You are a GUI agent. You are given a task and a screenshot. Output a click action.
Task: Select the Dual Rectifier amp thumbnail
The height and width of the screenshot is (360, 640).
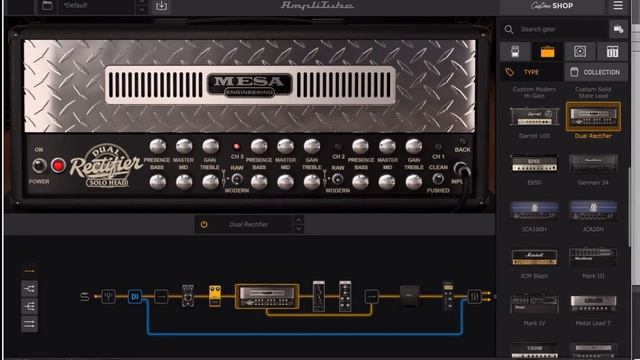[593, 117]
